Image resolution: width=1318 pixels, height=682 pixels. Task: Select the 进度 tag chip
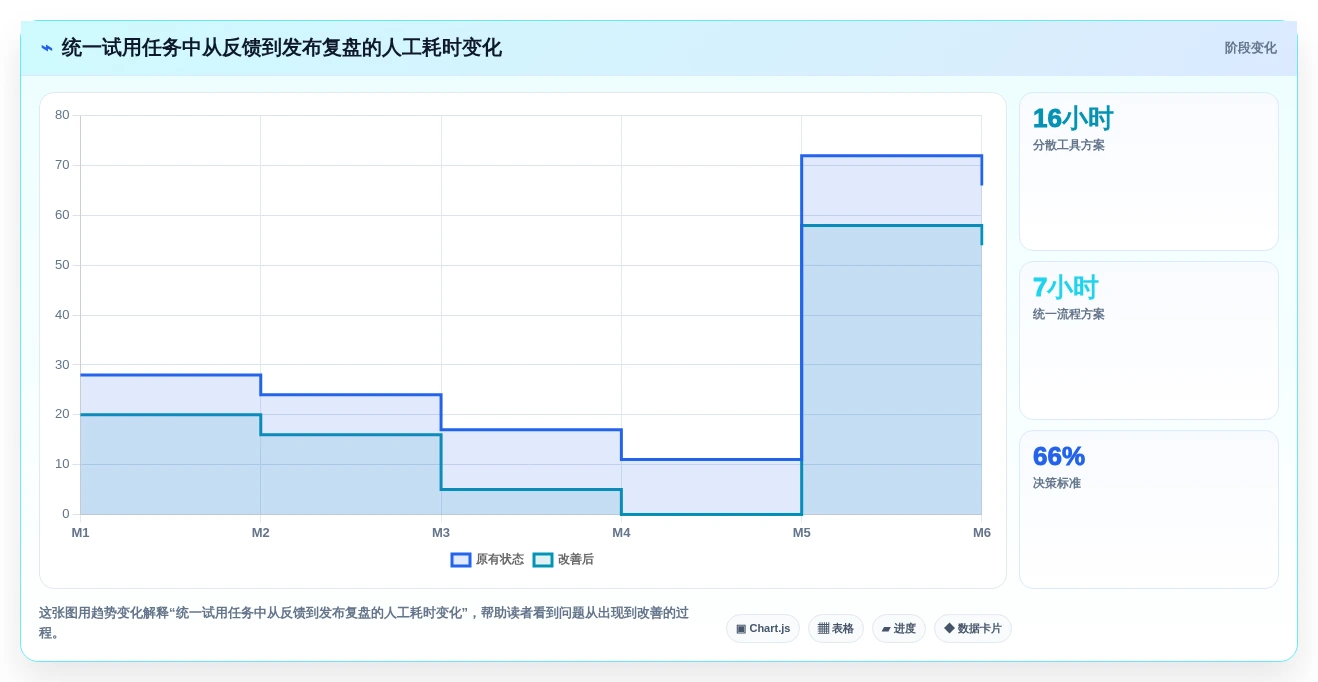point(899,629)
